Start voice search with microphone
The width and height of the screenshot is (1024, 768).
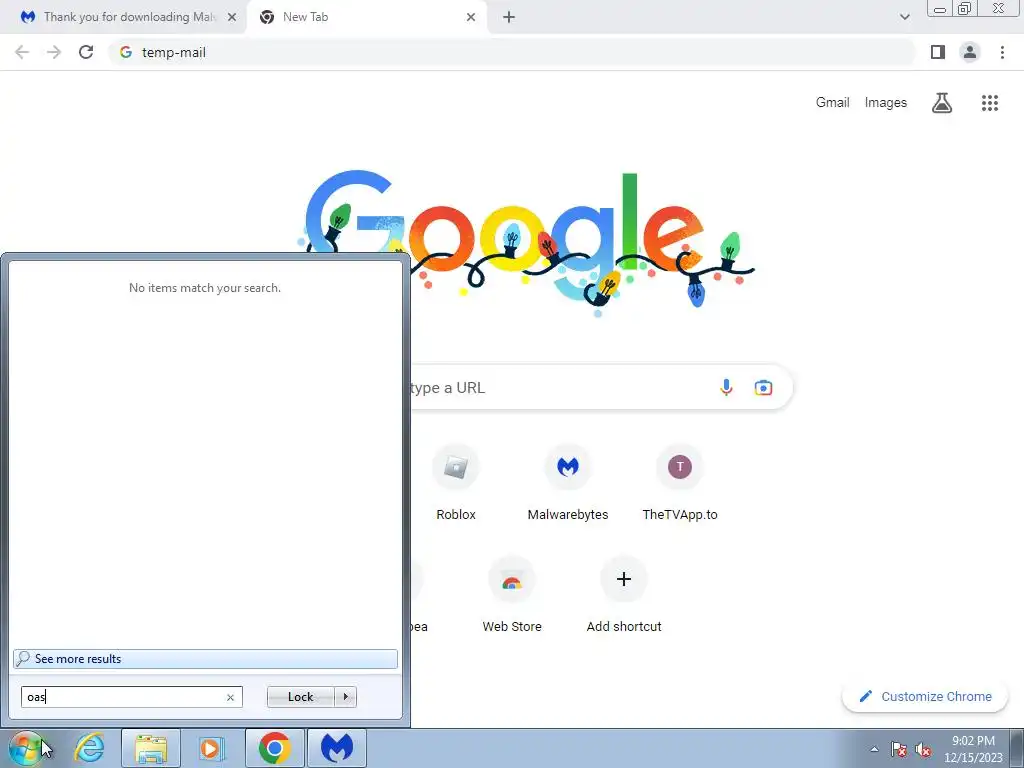click(x=726, y=387)
